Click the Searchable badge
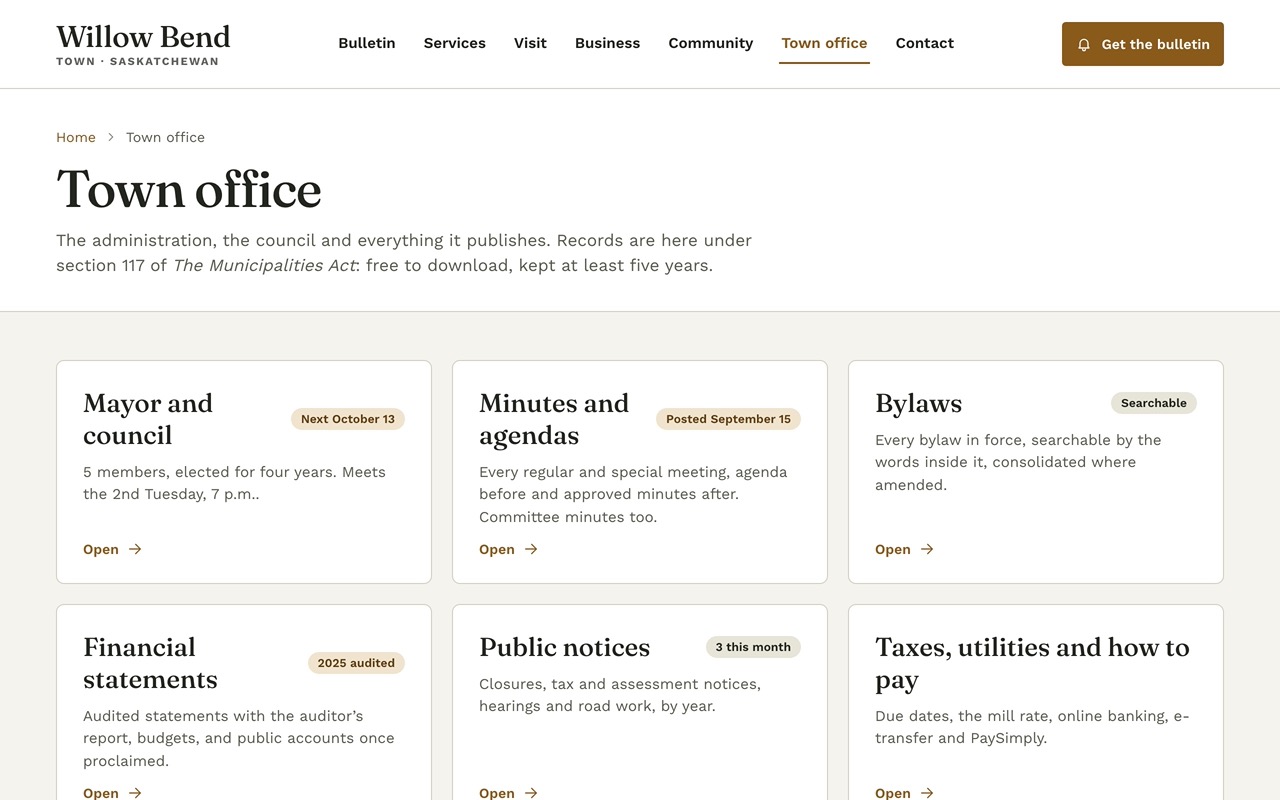1280x800 pixels. pos(1154,403)
